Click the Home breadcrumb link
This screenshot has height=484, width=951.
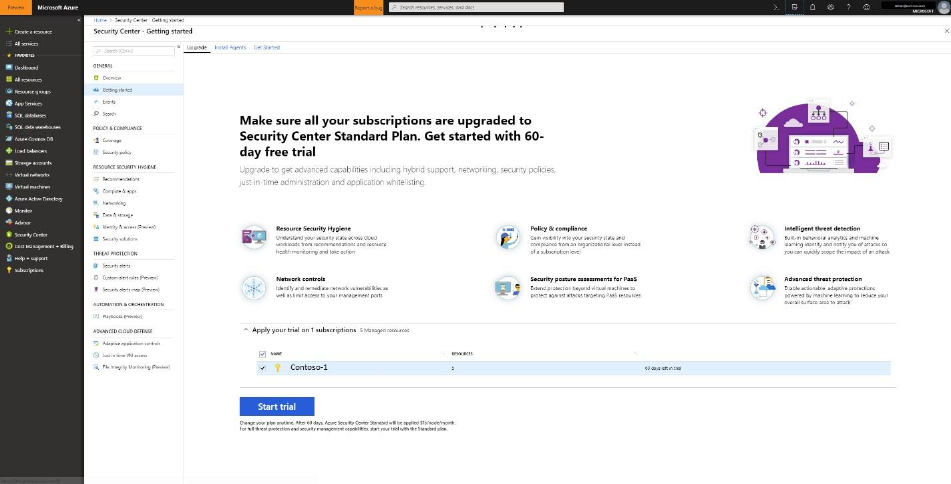(x=100, y=20)
